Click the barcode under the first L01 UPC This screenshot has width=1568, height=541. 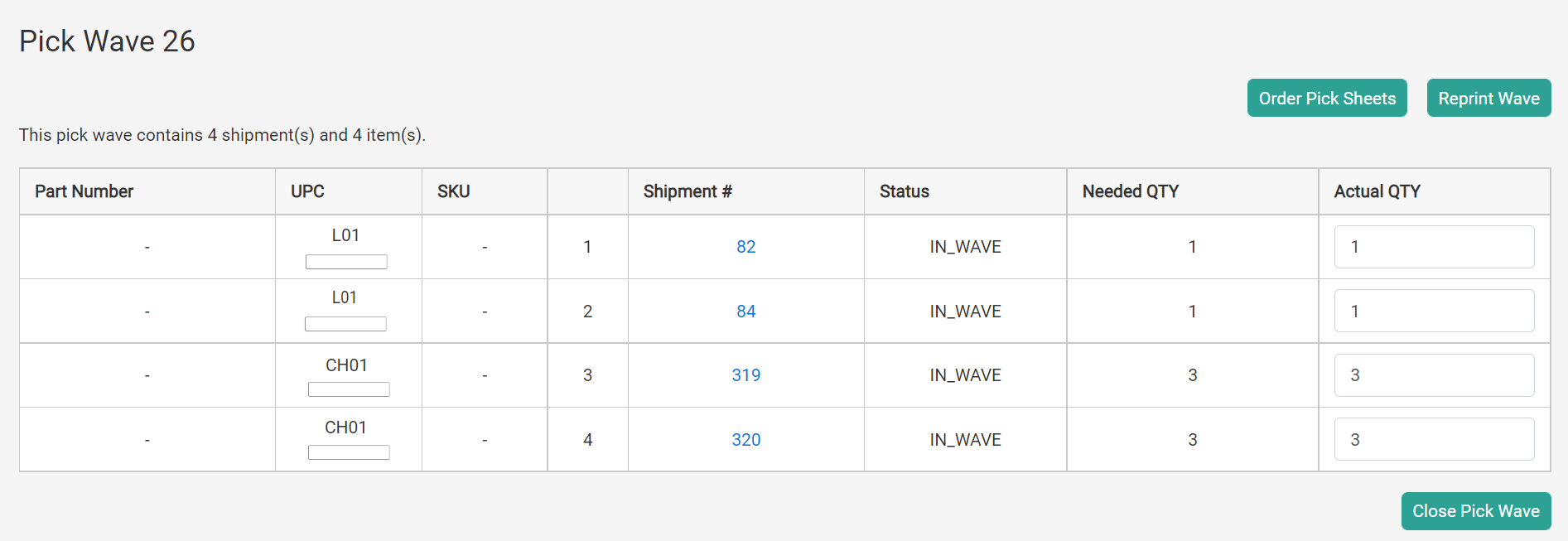(346, 261)
